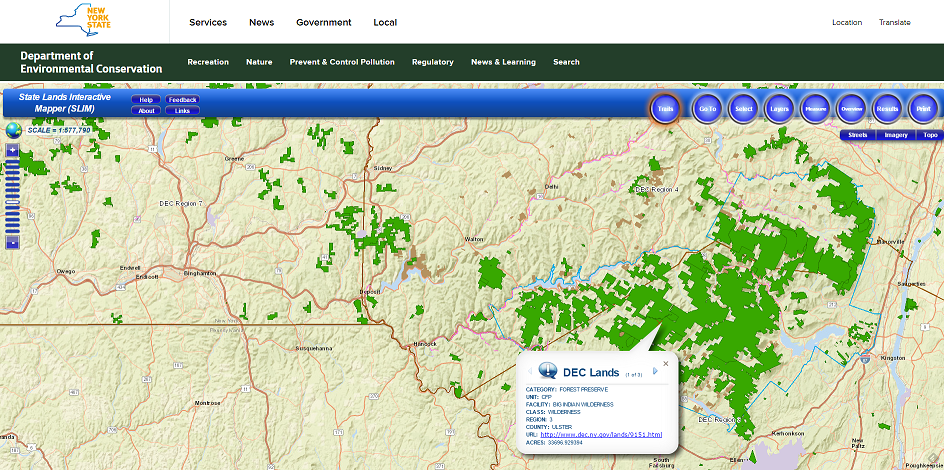Click FACILITY: BIG INDIAN WILDERNESS text
The height and width of the screenshot is (470, 944).
pos(570,404)
